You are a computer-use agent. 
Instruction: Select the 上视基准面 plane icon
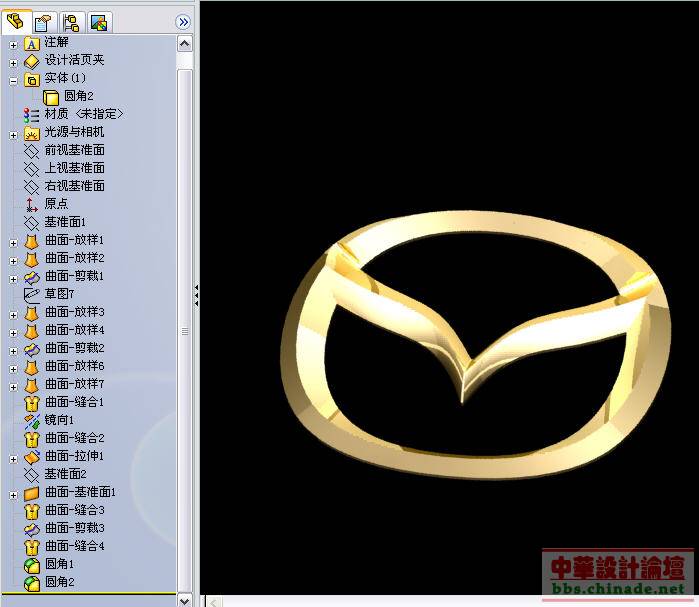coord(32,169)
